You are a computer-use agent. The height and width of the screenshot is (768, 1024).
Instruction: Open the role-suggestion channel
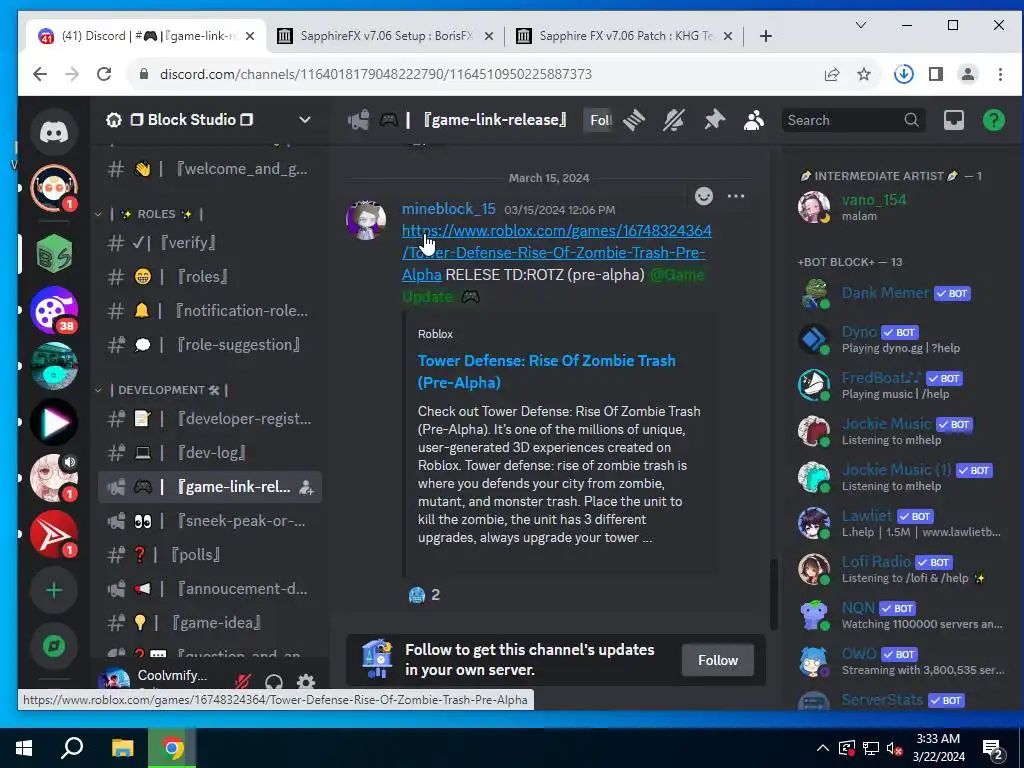(210, 345)
